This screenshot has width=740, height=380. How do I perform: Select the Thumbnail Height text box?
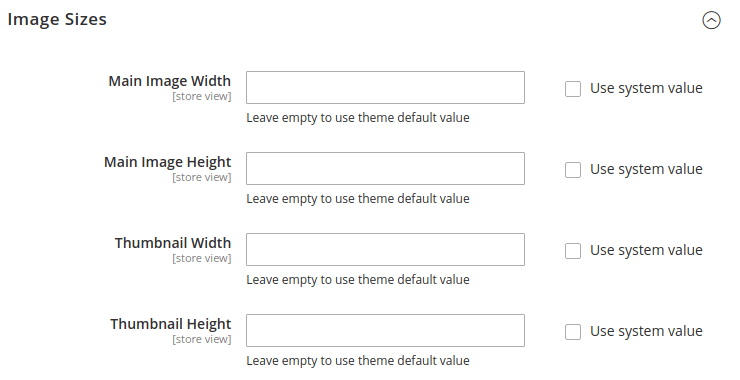(385, 330)
